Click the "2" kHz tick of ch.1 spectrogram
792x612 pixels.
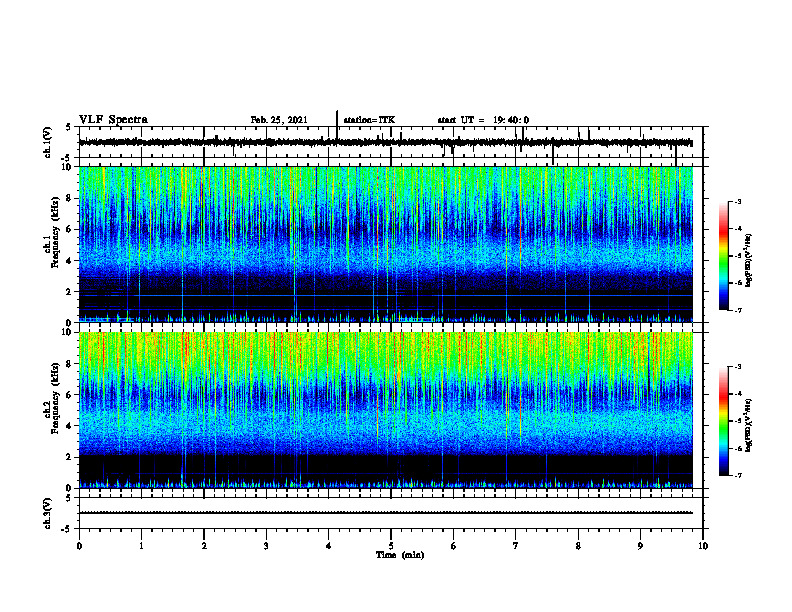point(70,291)
